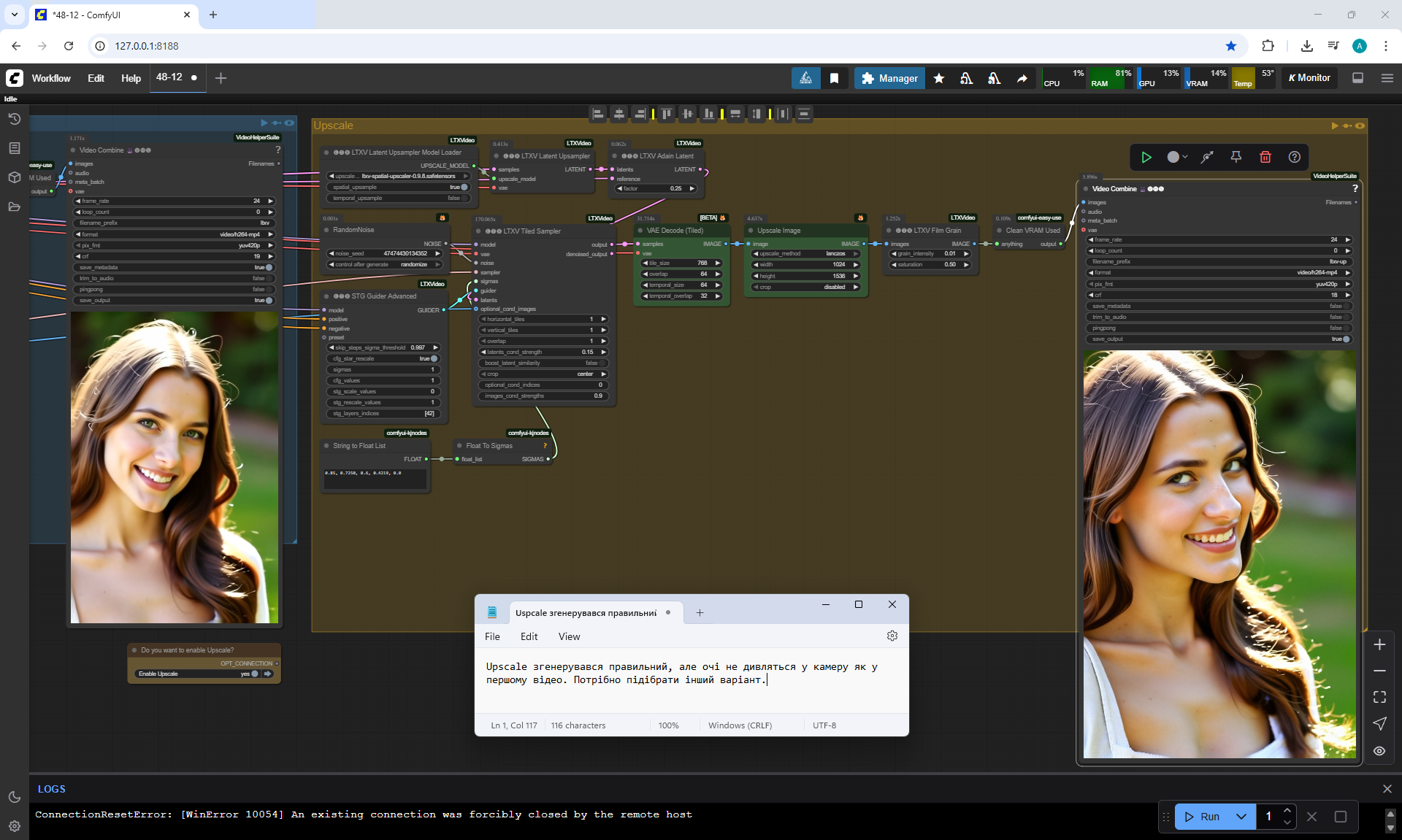Open the node library cube icon
1402x840 pixels.
click(14, 177)
